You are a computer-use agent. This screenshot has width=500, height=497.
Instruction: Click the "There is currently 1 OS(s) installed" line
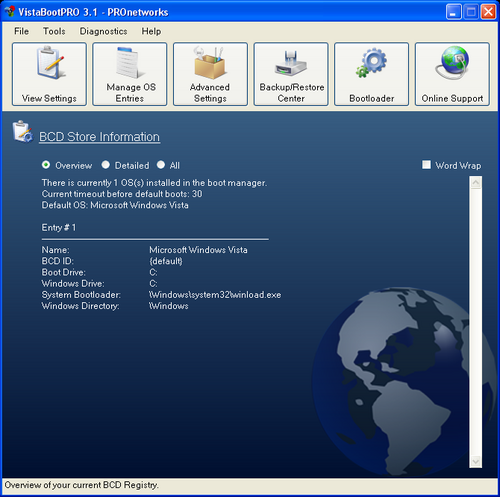154,183
